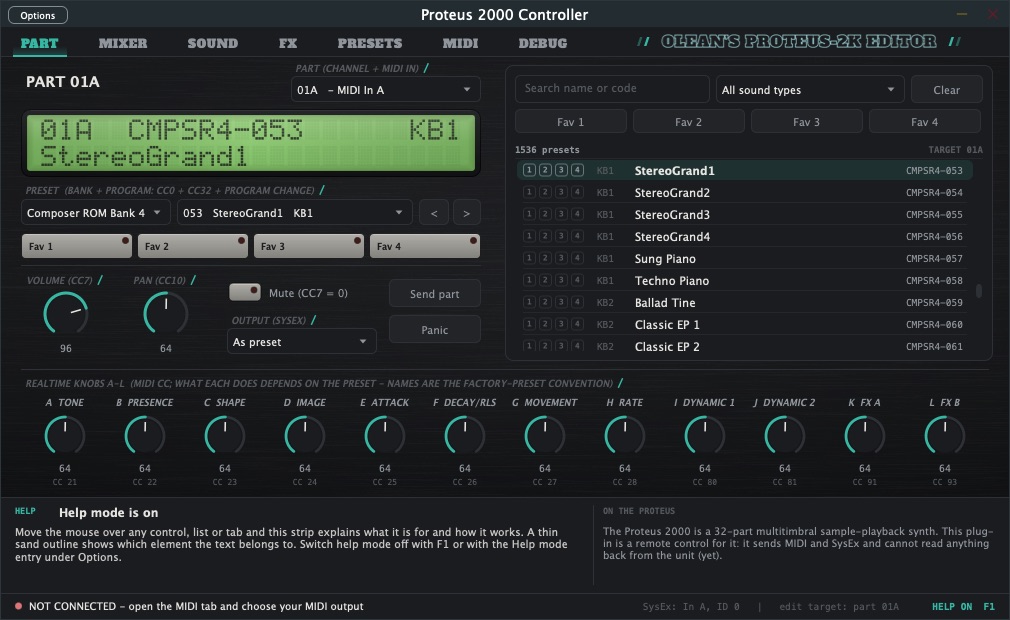This screenshot has height=620, width=1010.
Task: Assign Ballad Tine to favorite slot 2
Action: tap(545, 302)
